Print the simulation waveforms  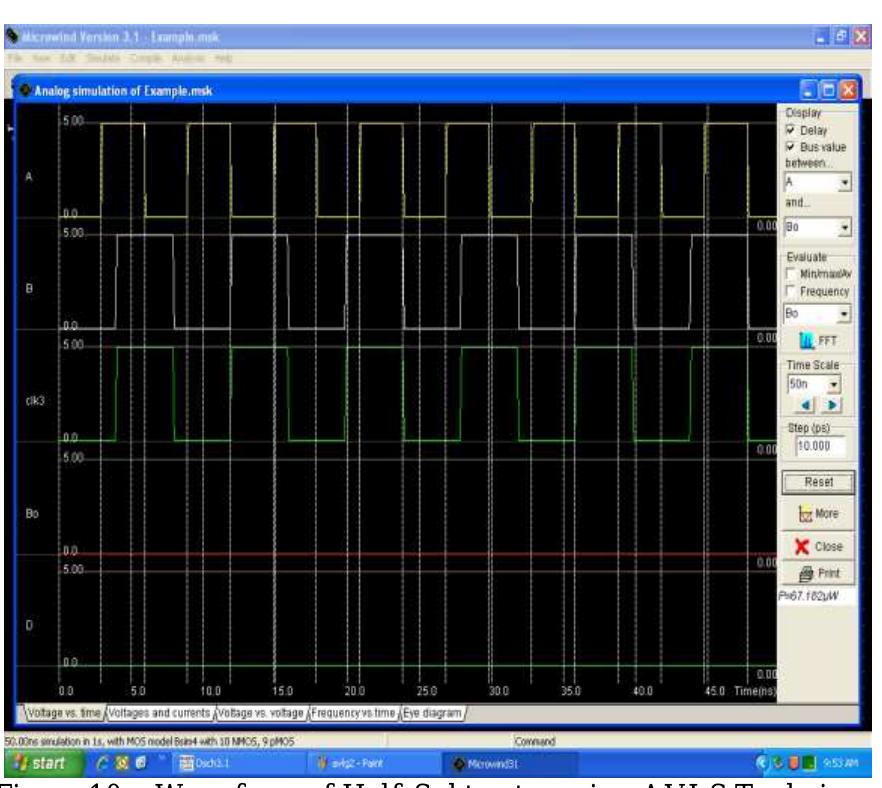[x=818, y=573]
